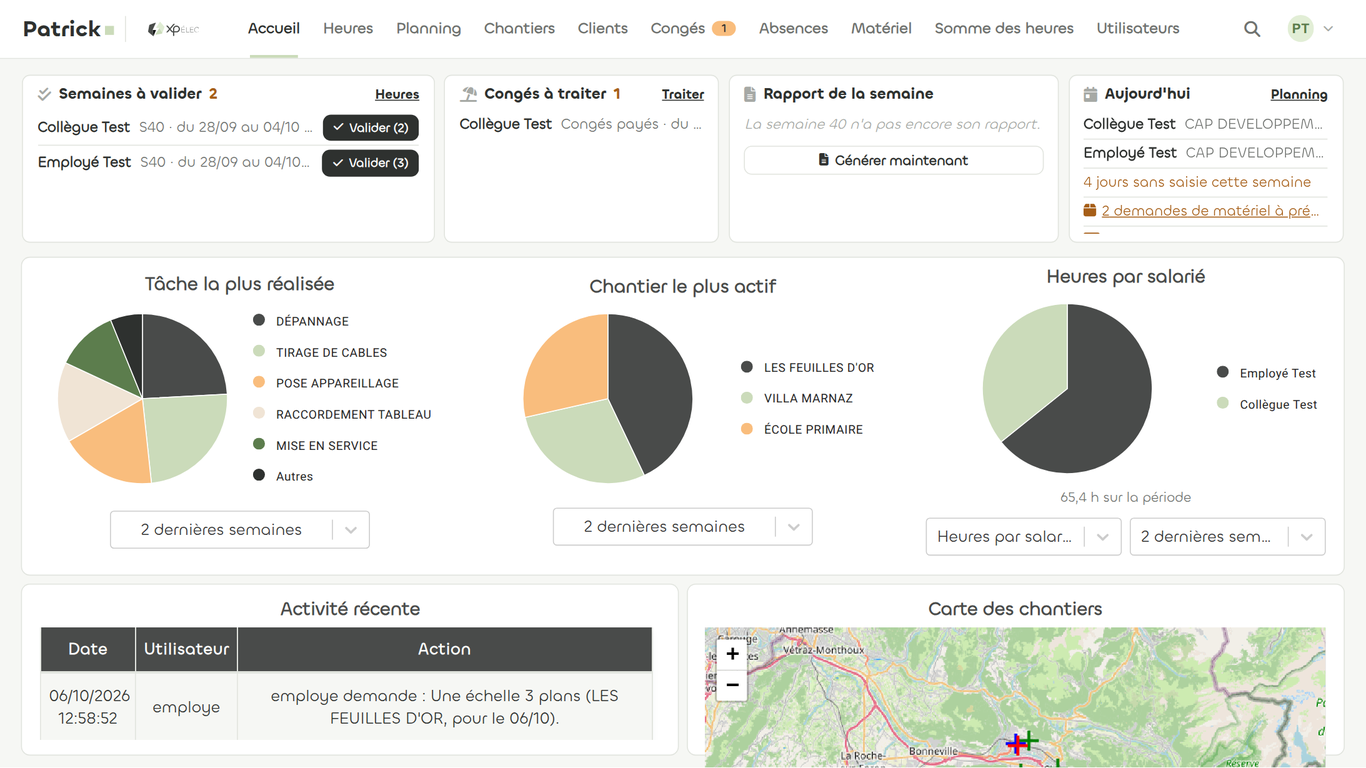Expand the user menu chevron
This screenshot has width=1366, height=768.
click(x=1328, y=29)
